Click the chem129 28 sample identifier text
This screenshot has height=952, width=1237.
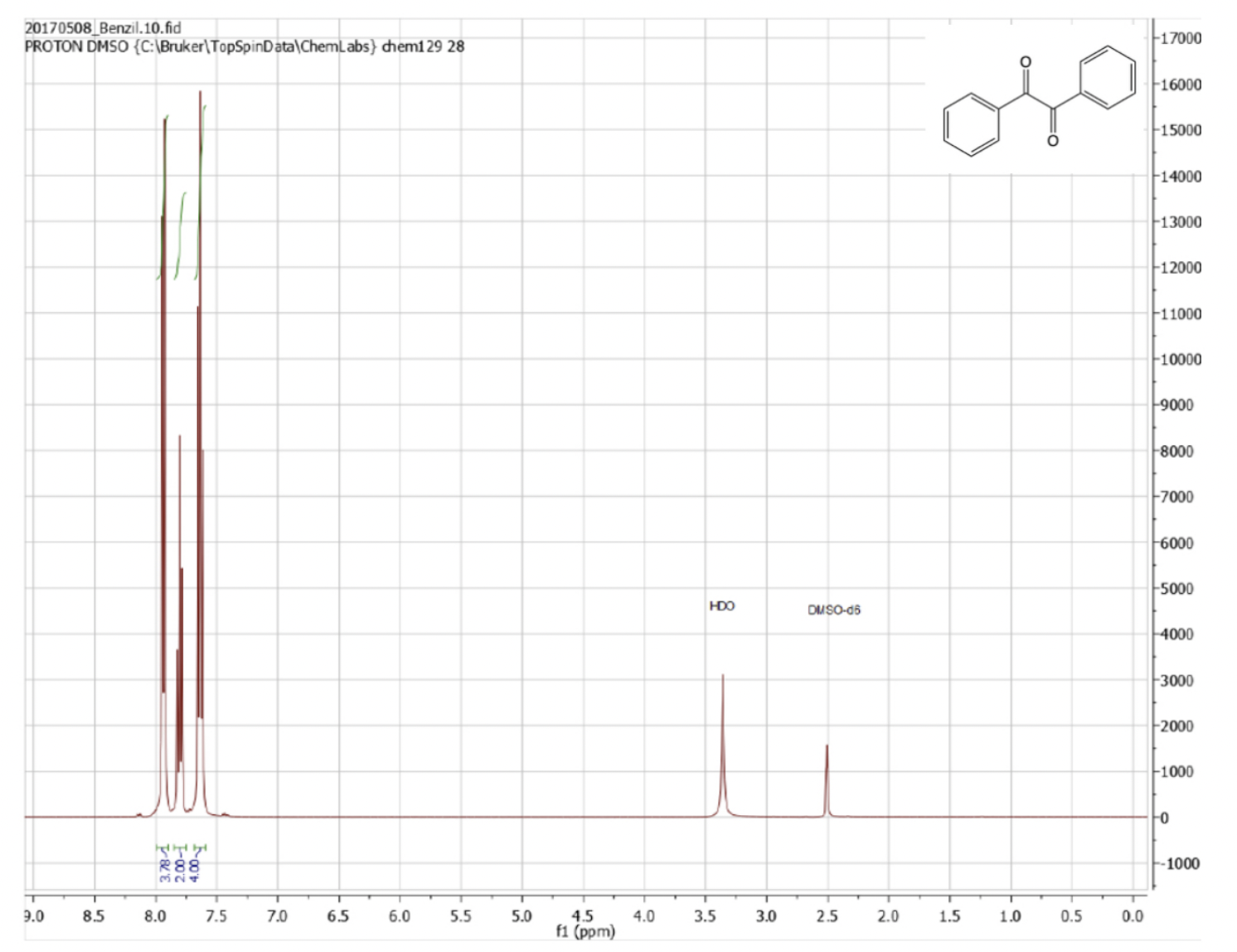coord(422,47)
